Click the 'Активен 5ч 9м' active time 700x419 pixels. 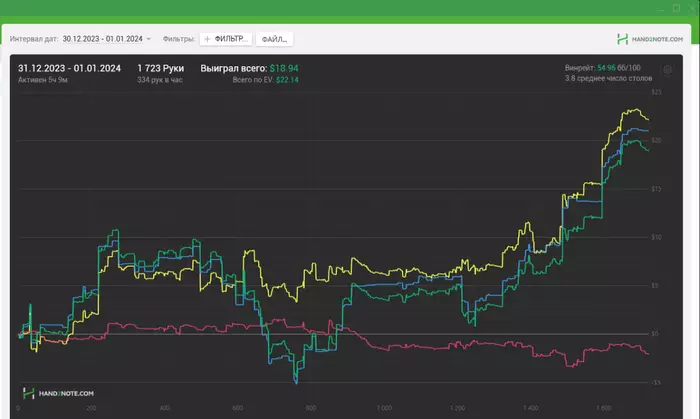pos(43,80)
